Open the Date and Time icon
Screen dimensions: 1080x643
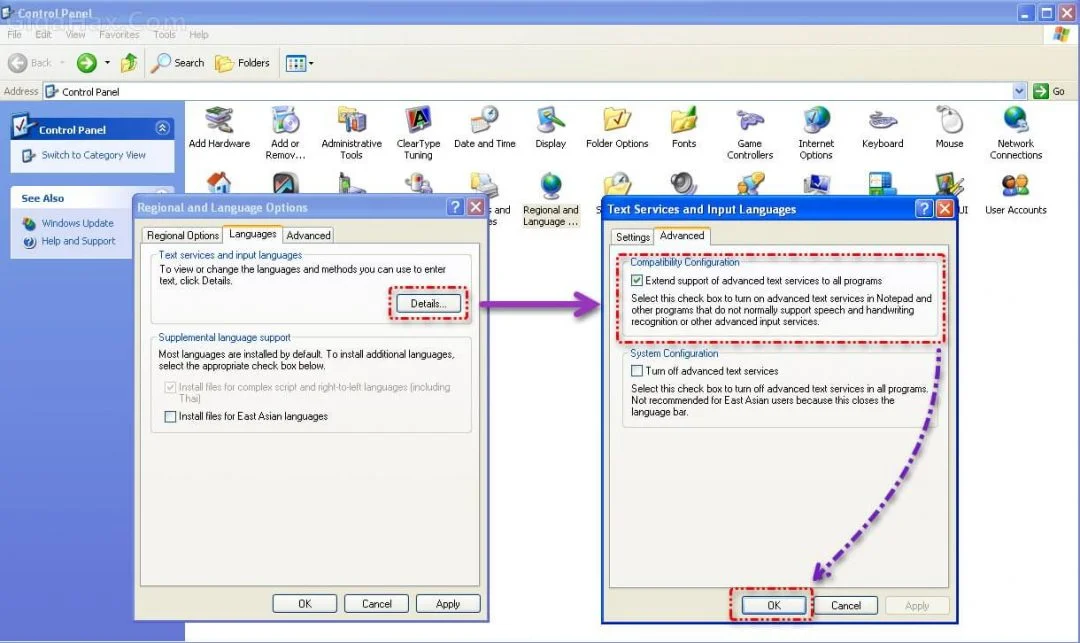pyautogui.click(x=484, y=124)
